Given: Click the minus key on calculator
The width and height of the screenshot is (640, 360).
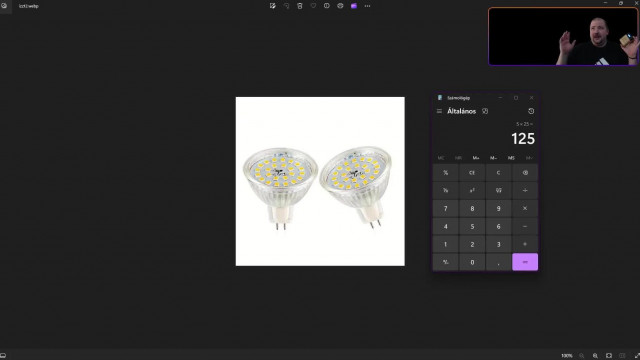Looking at the screenshot, I should pos(525,227).
